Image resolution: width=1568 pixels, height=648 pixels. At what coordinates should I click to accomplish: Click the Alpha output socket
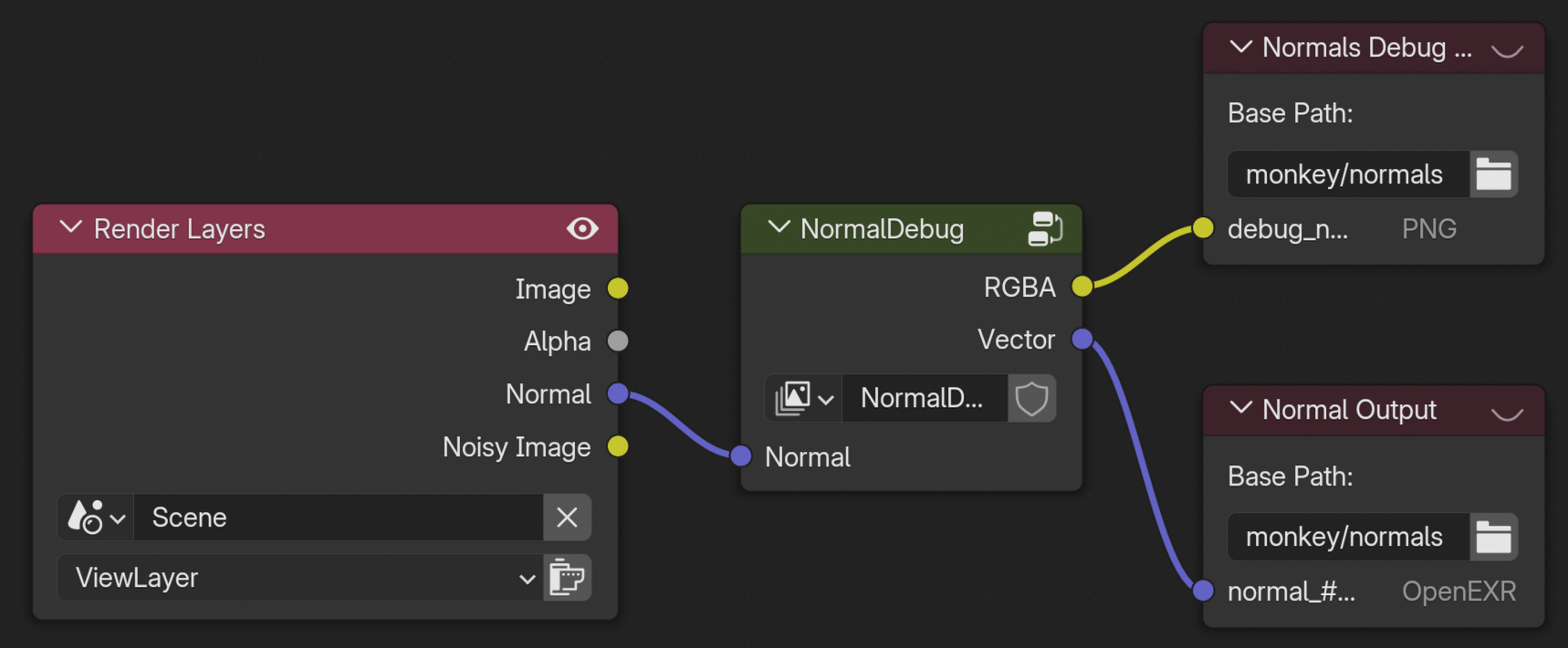[618, 341]
